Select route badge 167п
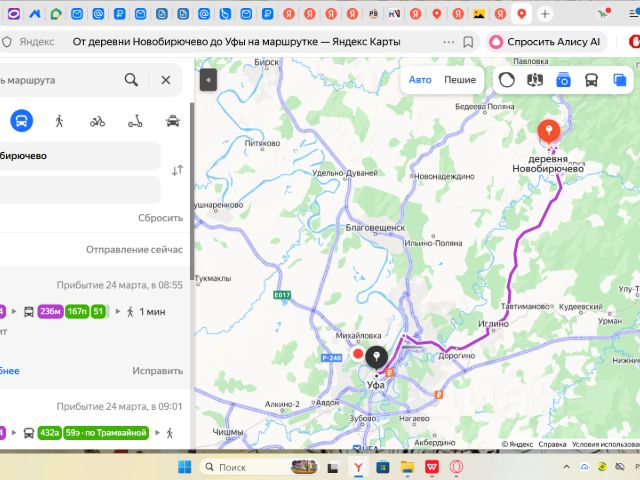Screen dimensions: 640x480 click(x=77, y=311)
